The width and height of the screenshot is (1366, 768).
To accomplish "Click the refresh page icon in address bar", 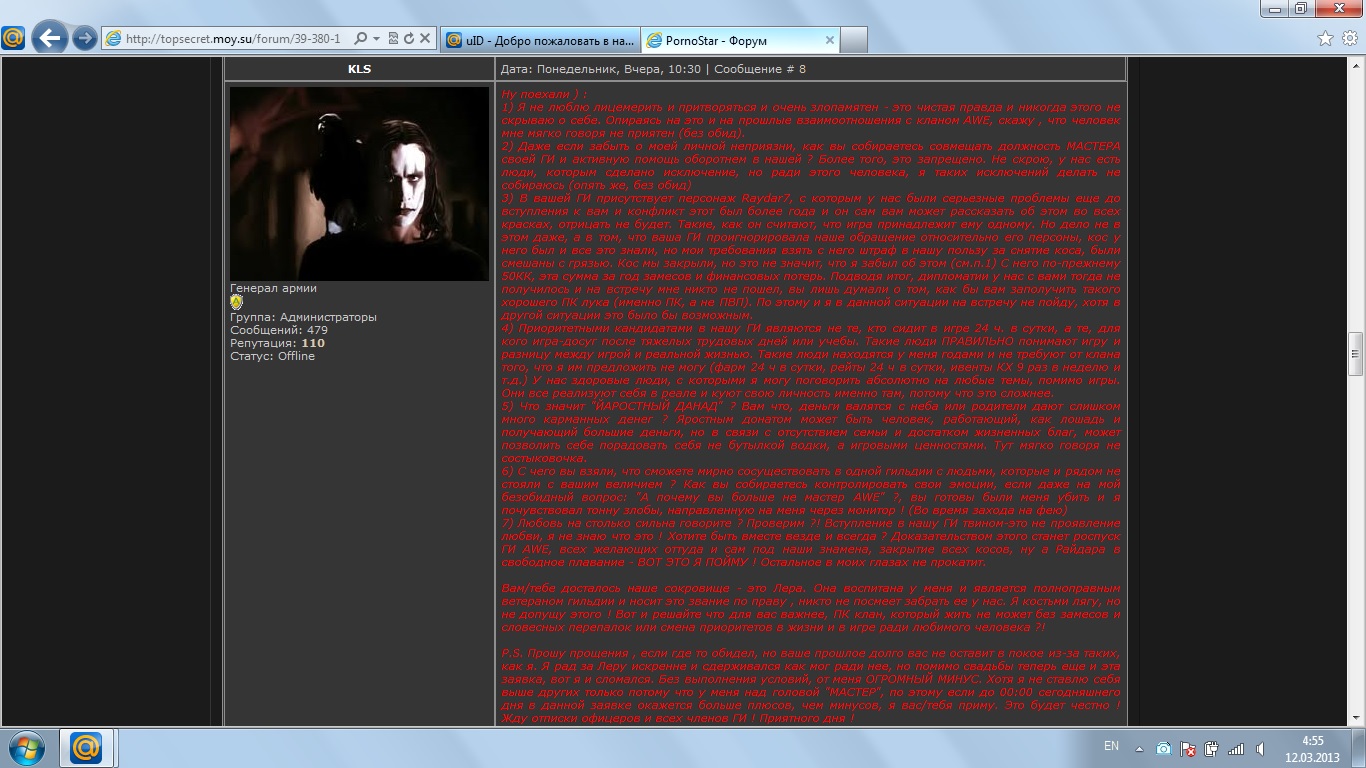I will [408, 39].
